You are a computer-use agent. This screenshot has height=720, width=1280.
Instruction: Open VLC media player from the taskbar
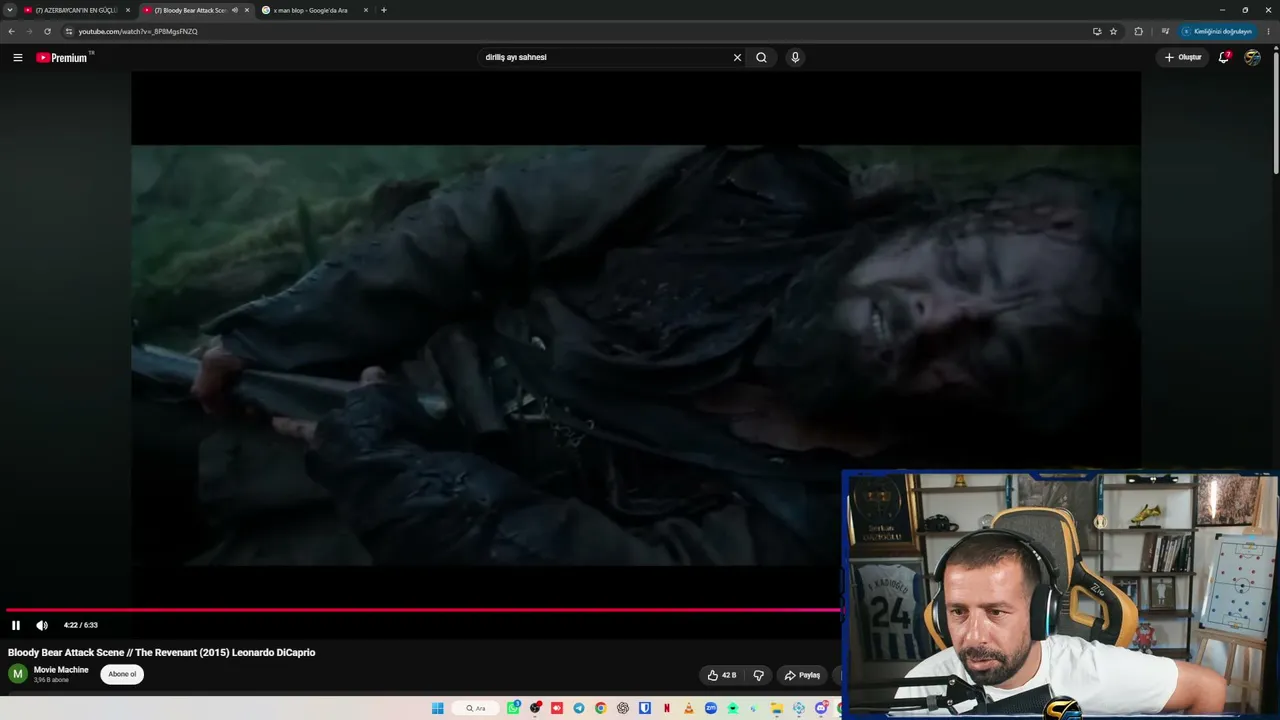click(x=689, y=708)
